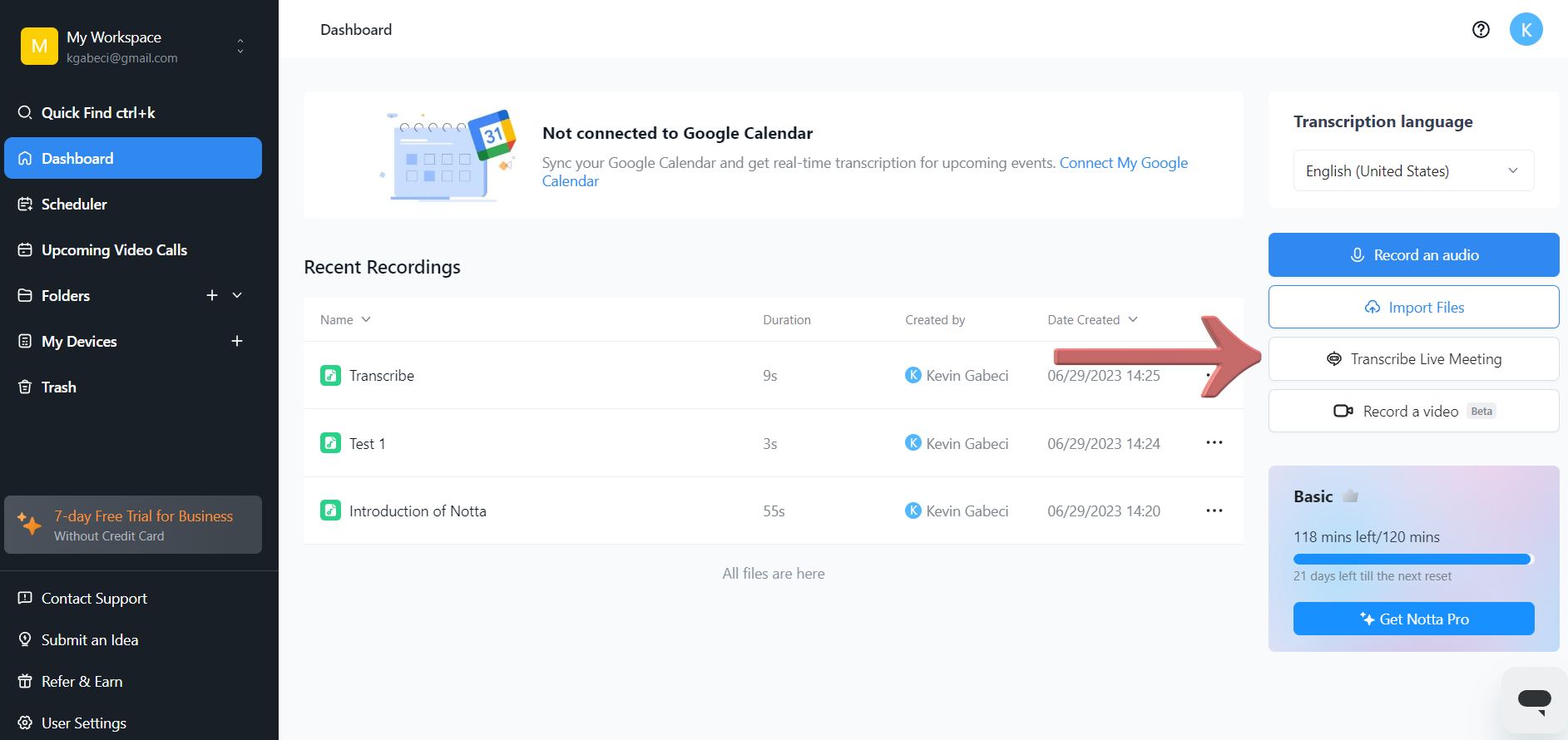Click Transcribe Live Meeting button
Screen dimensions: 1568x740
pyautogui.click(x=1414, y=359)
